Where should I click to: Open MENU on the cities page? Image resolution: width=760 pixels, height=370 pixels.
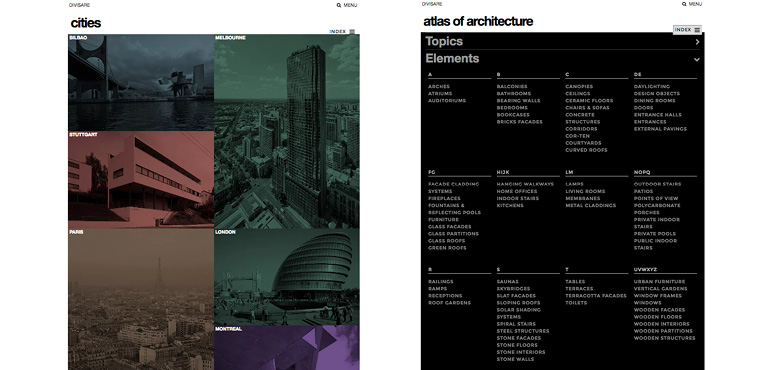pos(350,5)
